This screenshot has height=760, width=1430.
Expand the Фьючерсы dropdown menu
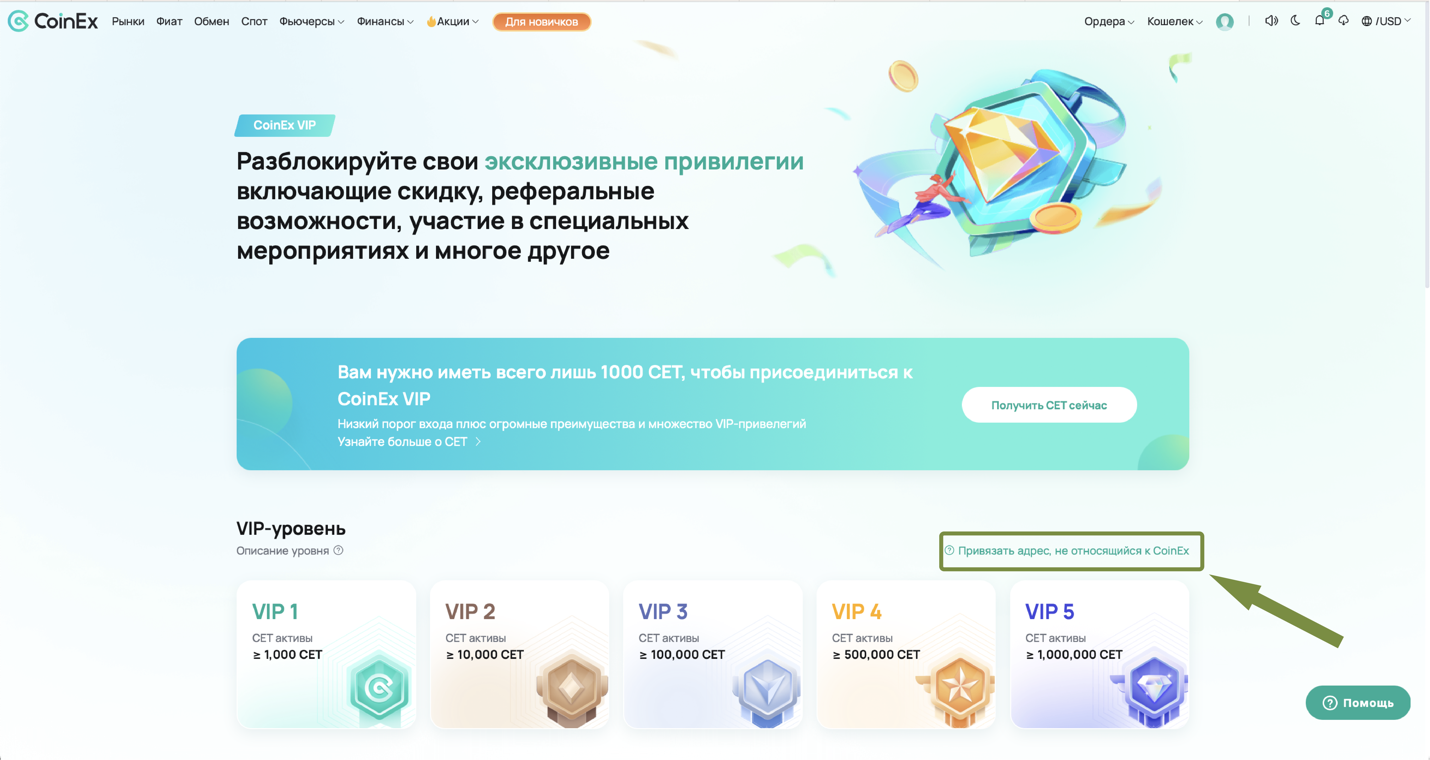311,21
